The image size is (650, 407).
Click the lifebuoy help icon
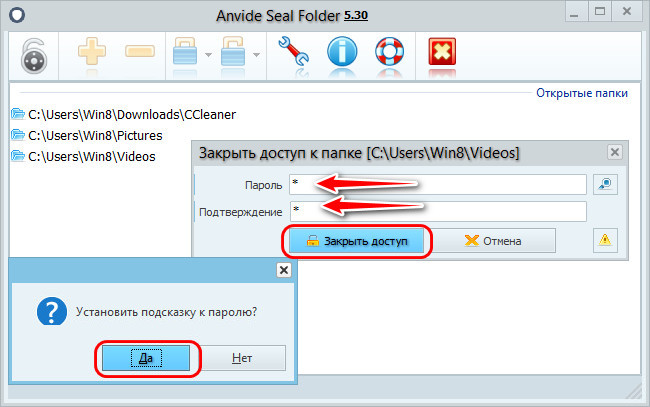click(389, 51)
